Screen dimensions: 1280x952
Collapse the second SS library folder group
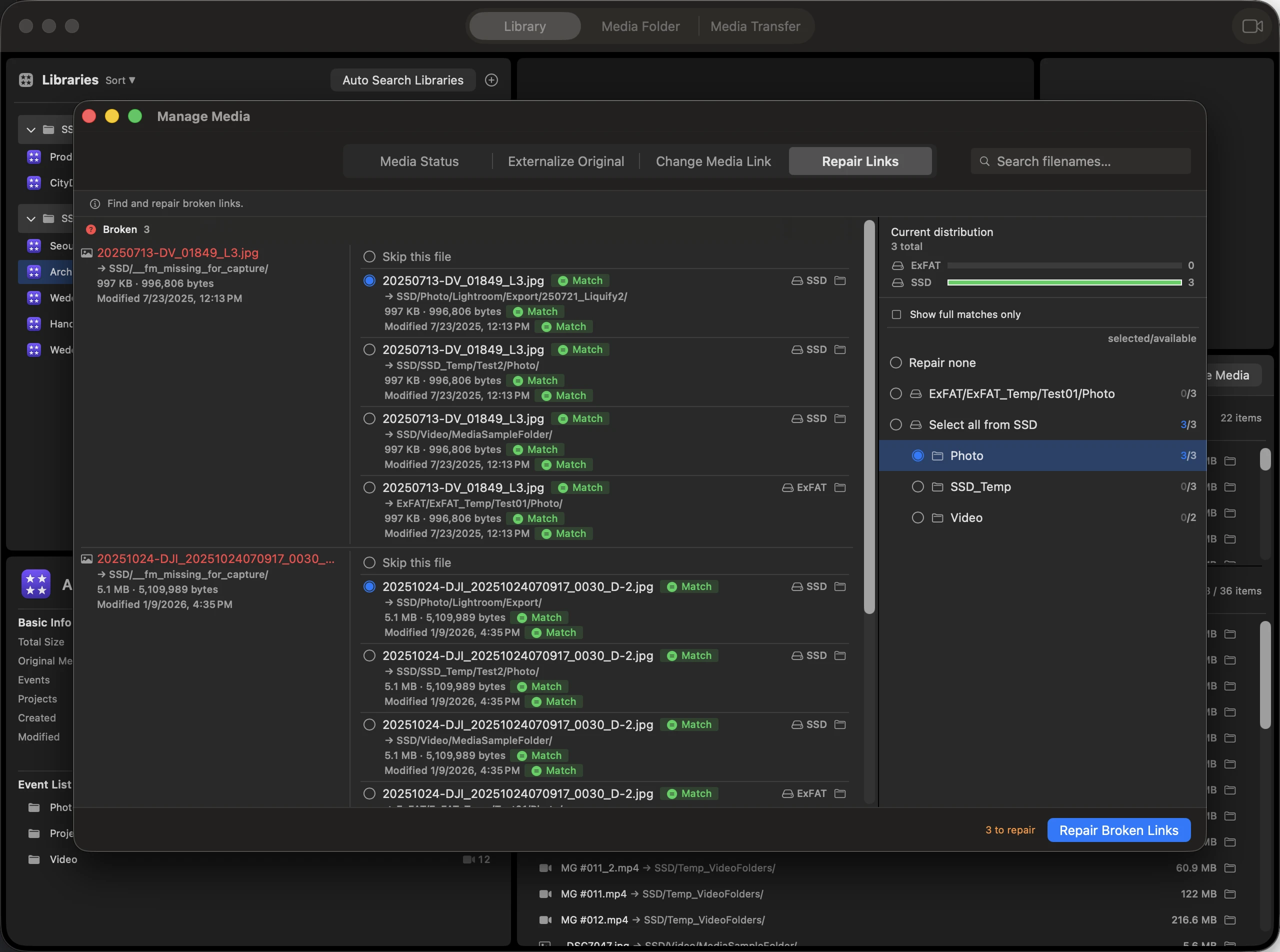(x=31, y=219)
